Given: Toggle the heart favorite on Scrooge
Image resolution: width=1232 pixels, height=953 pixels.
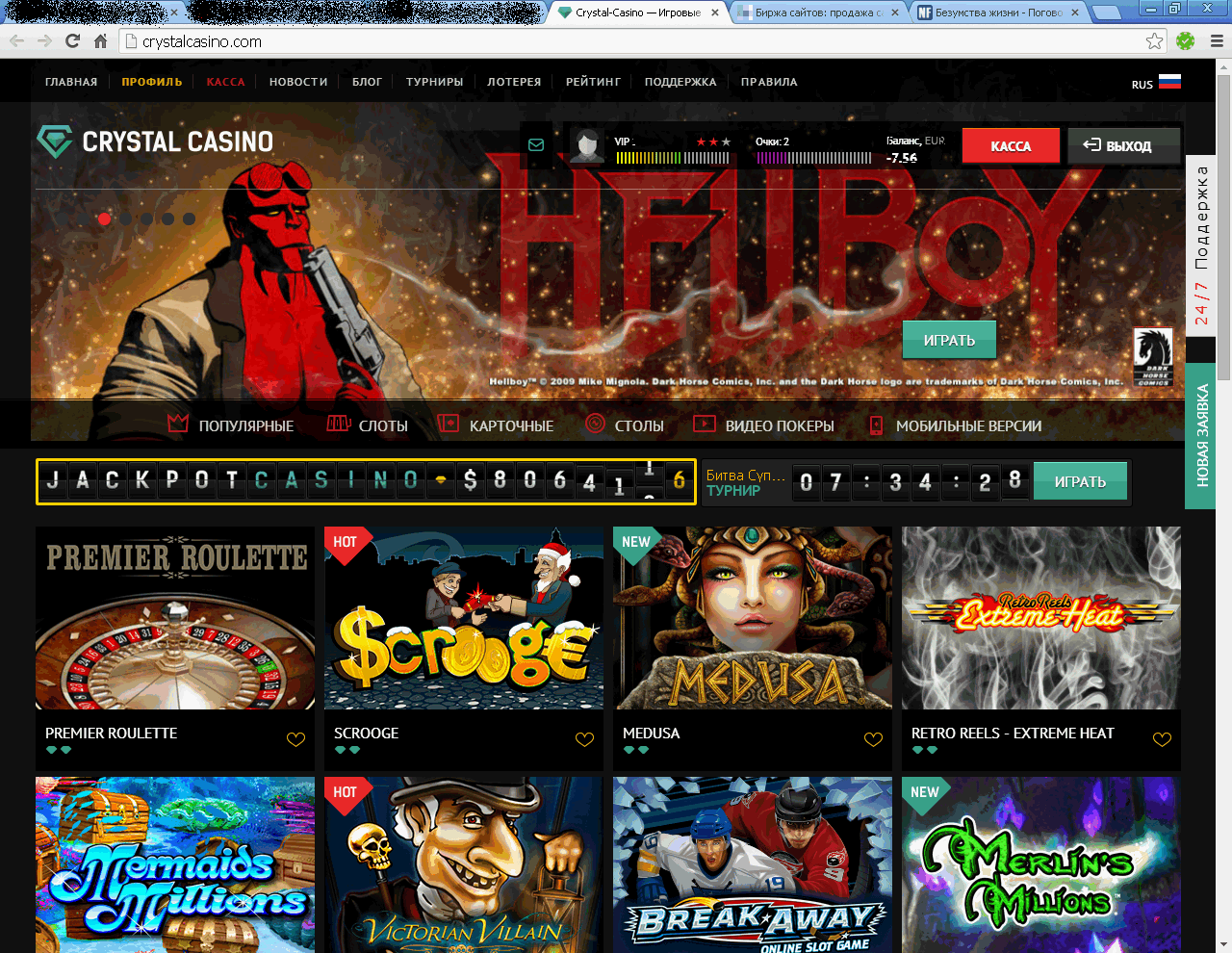Looking at the screenshot, I should coord(584,739).
